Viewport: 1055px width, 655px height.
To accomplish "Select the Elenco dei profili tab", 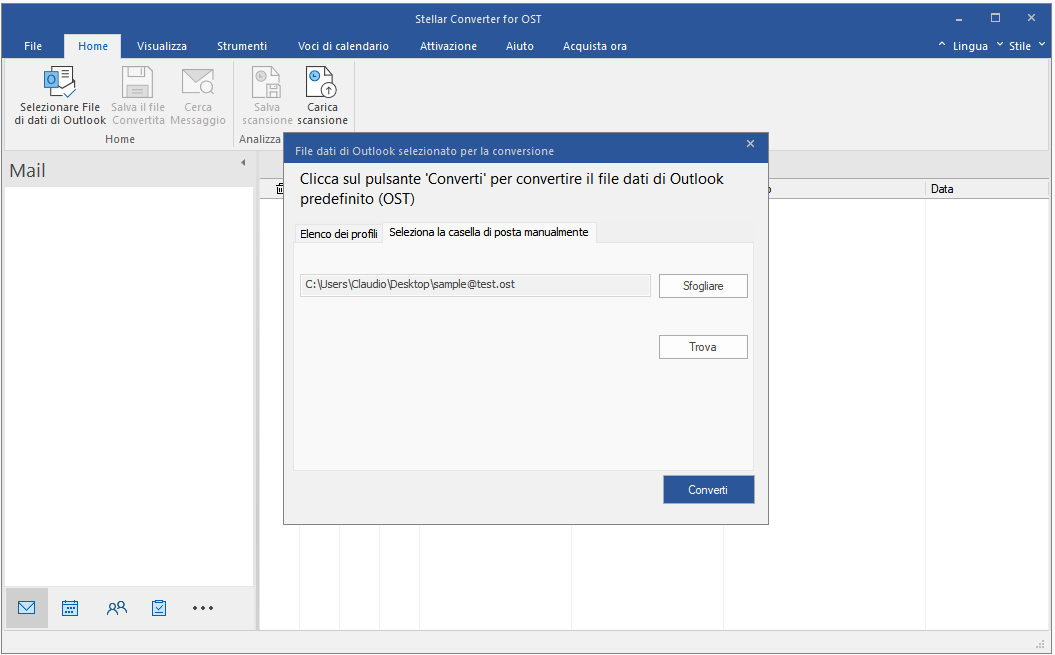I will coord(339,234).
